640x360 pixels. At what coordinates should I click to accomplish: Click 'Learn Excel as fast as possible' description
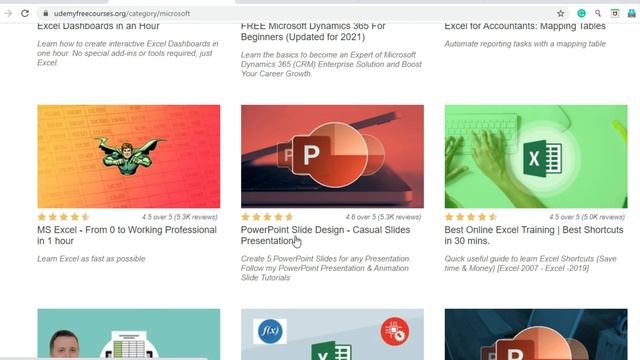[x=91, y=259]
